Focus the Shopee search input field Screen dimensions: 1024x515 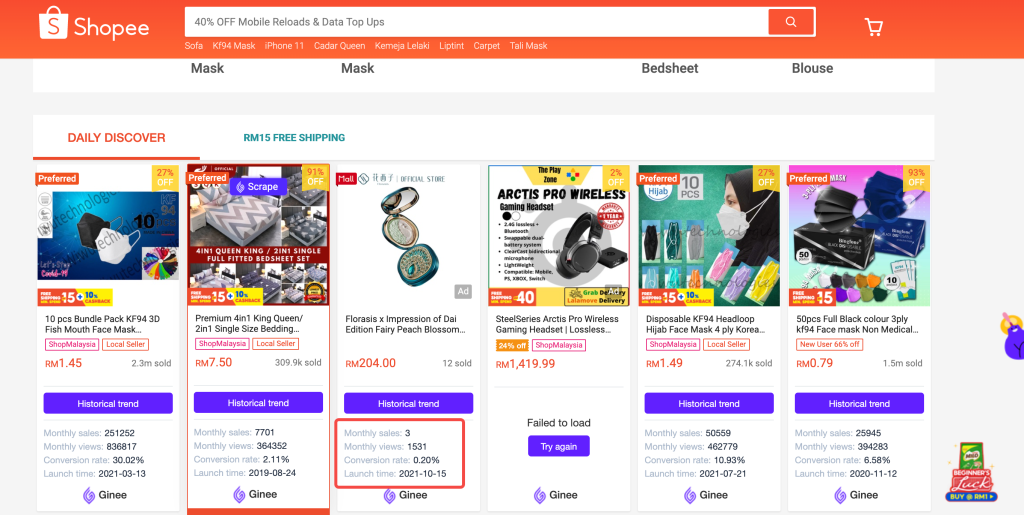tap(477, 22)
